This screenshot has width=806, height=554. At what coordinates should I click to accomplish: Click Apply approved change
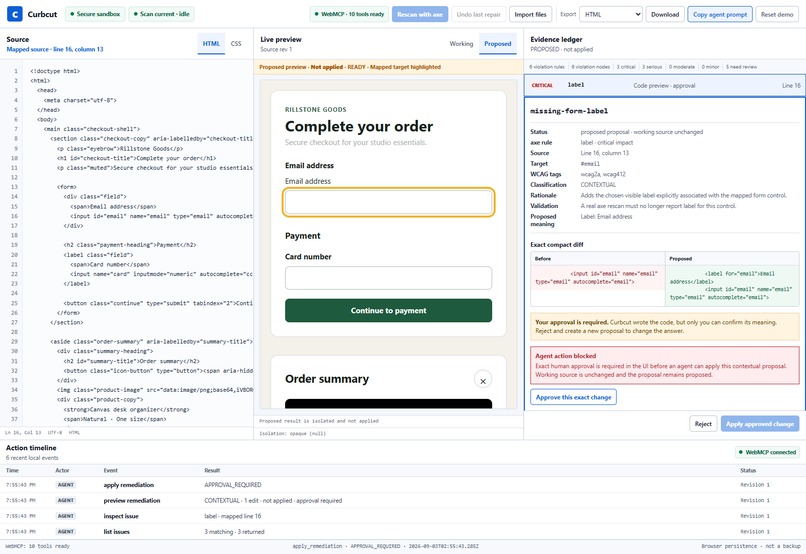[759, 424]
